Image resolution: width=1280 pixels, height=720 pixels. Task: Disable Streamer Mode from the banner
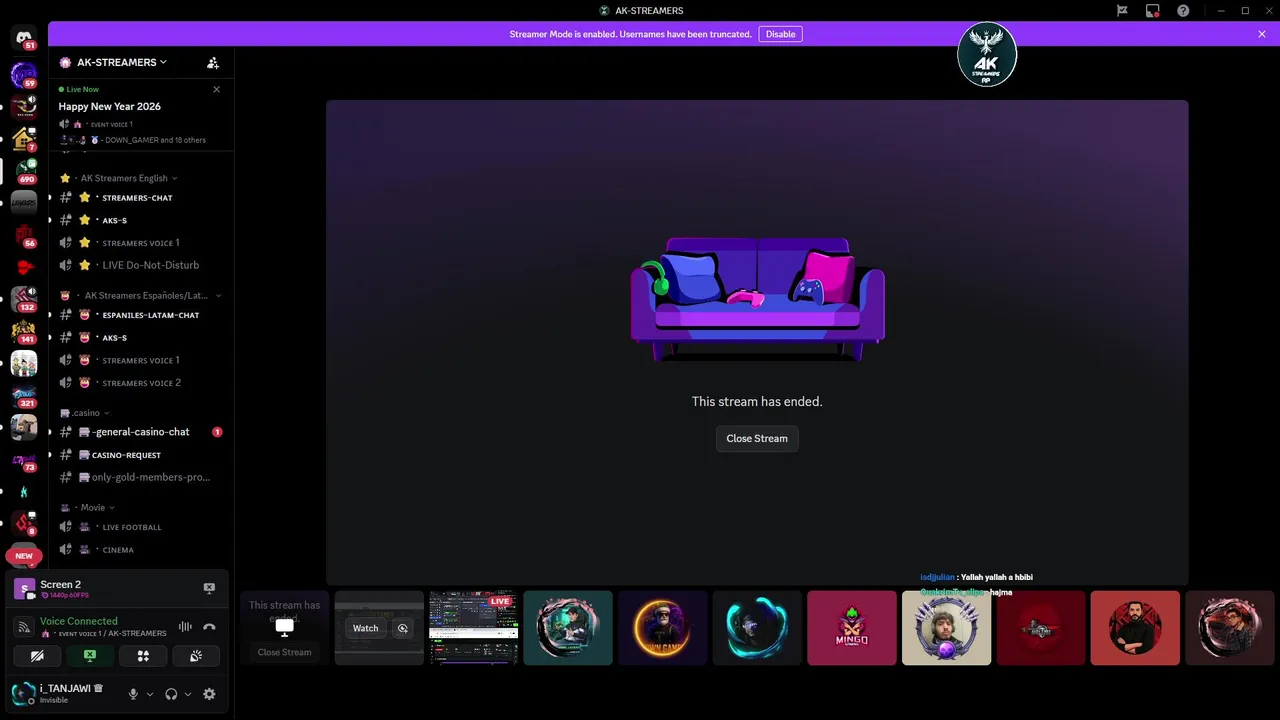(x=780, y=34)
